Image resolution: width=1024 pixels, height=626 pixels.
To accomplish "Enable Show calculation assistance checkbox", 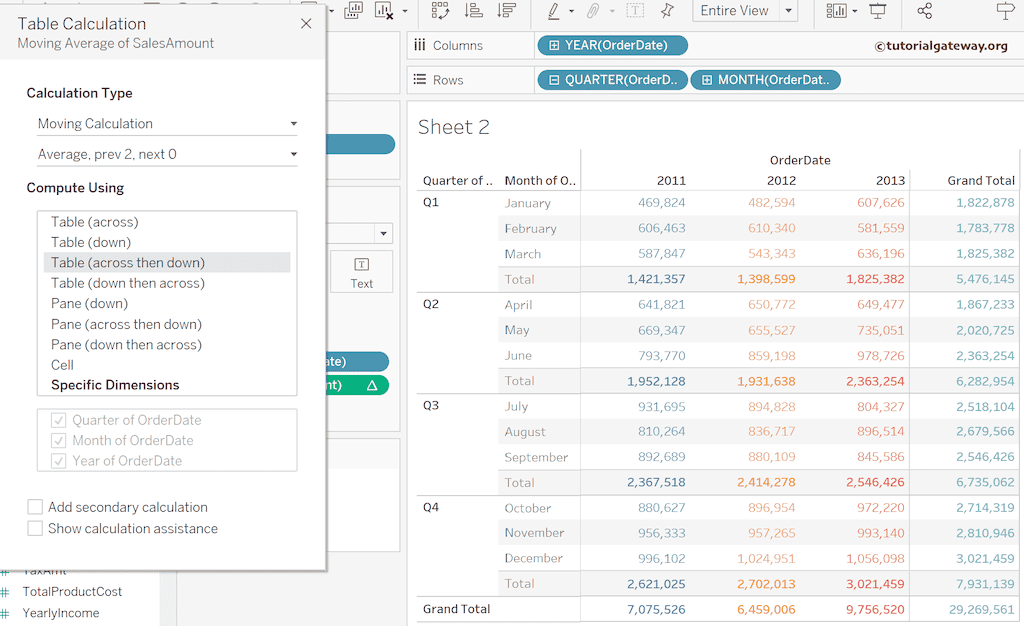I will click(x=35, y=528).
